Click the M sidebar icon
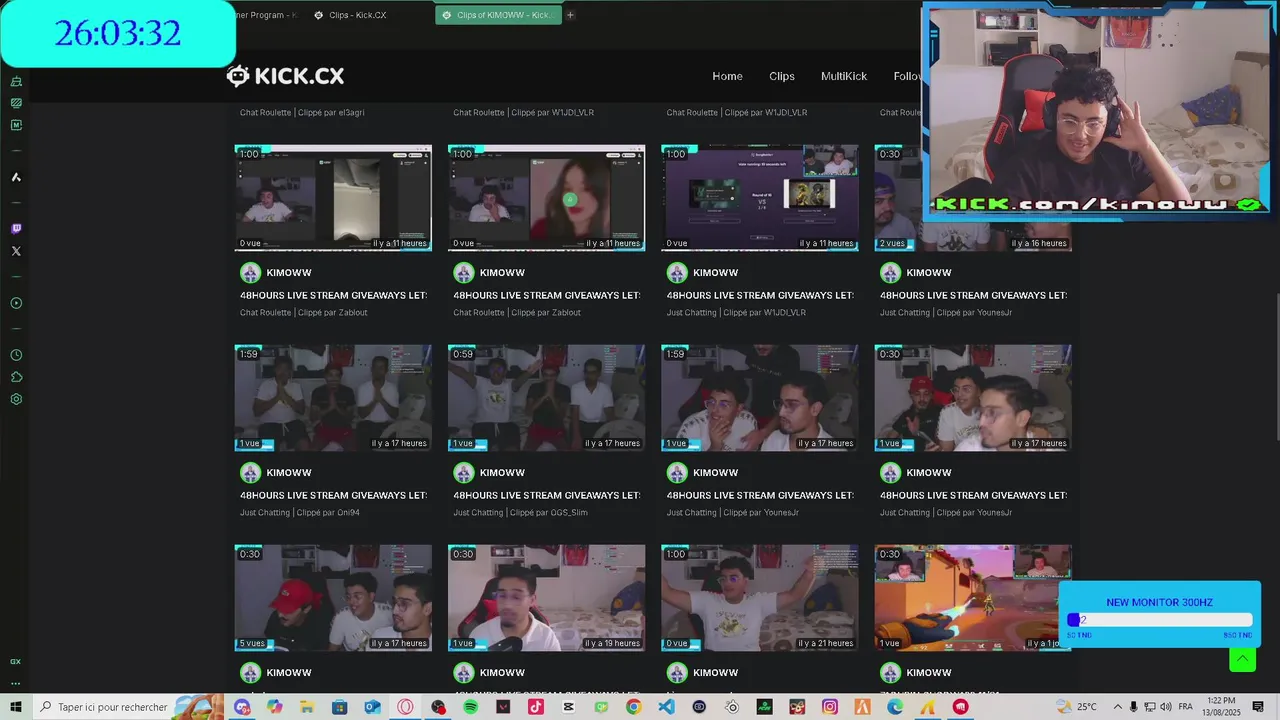This screenshot has width=1280, height=720. [x=16, y=125]
